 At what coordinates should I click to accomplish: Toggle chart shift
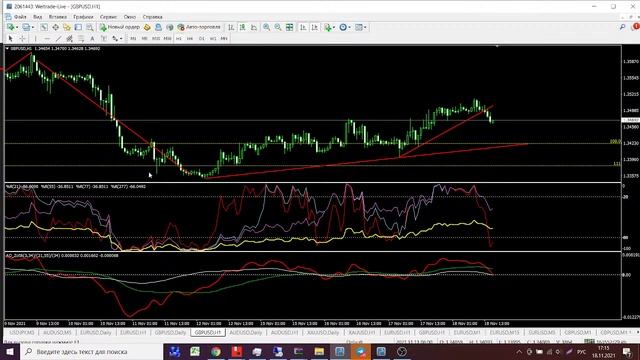(314, 27)
